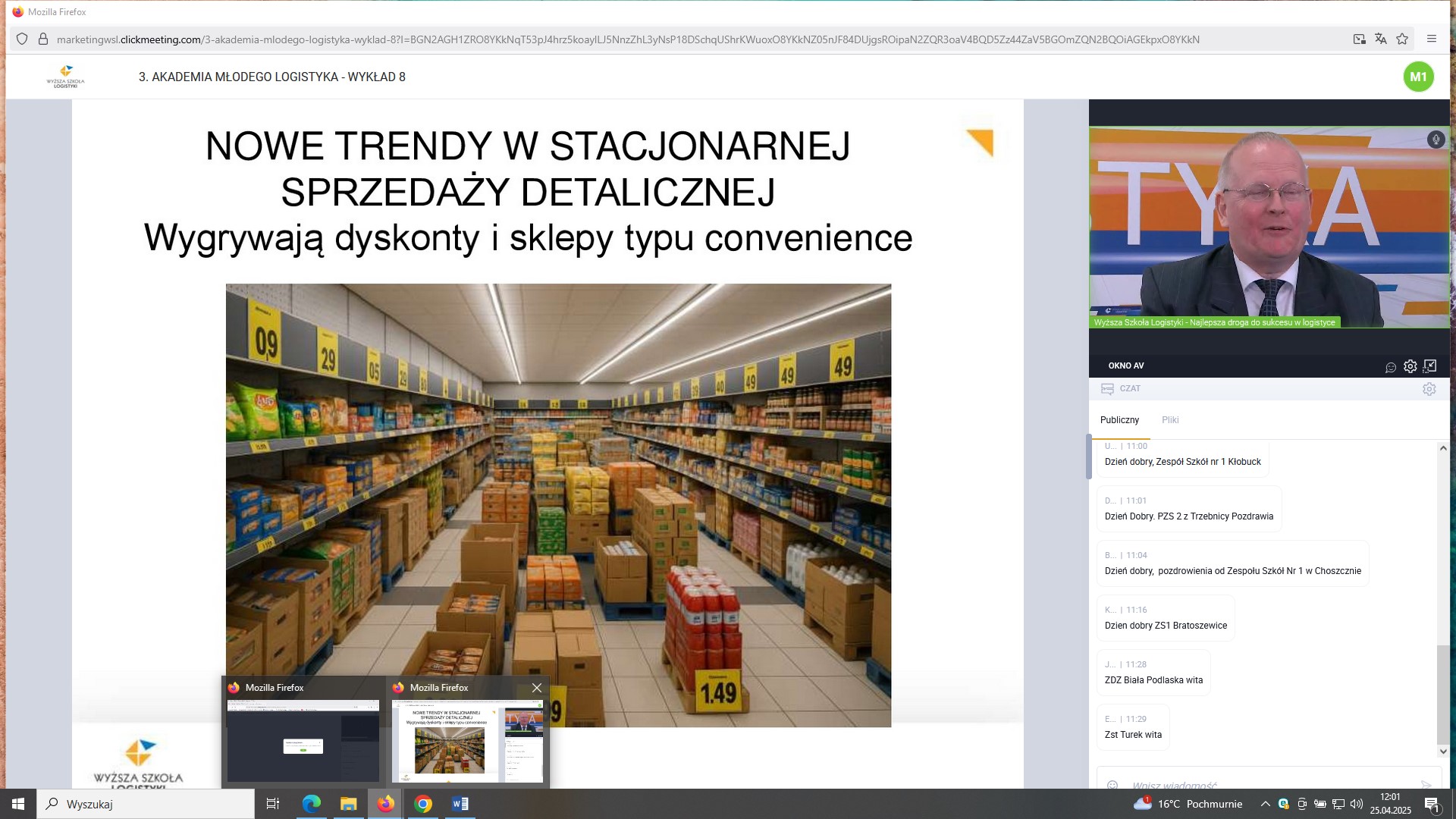The image size is (1456, 819).
Task: Click the Firefox address bar URL
Action: tap(628, 39)
